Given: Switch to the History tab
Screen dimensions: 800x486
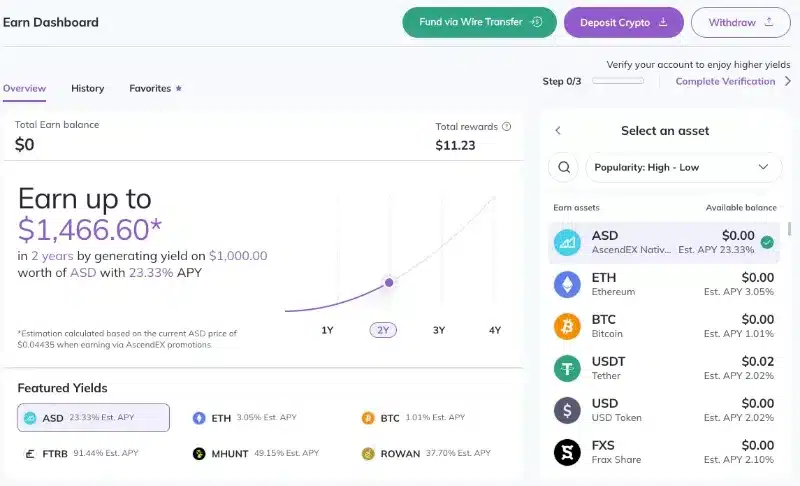Looking at the screenshot, I should point(88,88).
